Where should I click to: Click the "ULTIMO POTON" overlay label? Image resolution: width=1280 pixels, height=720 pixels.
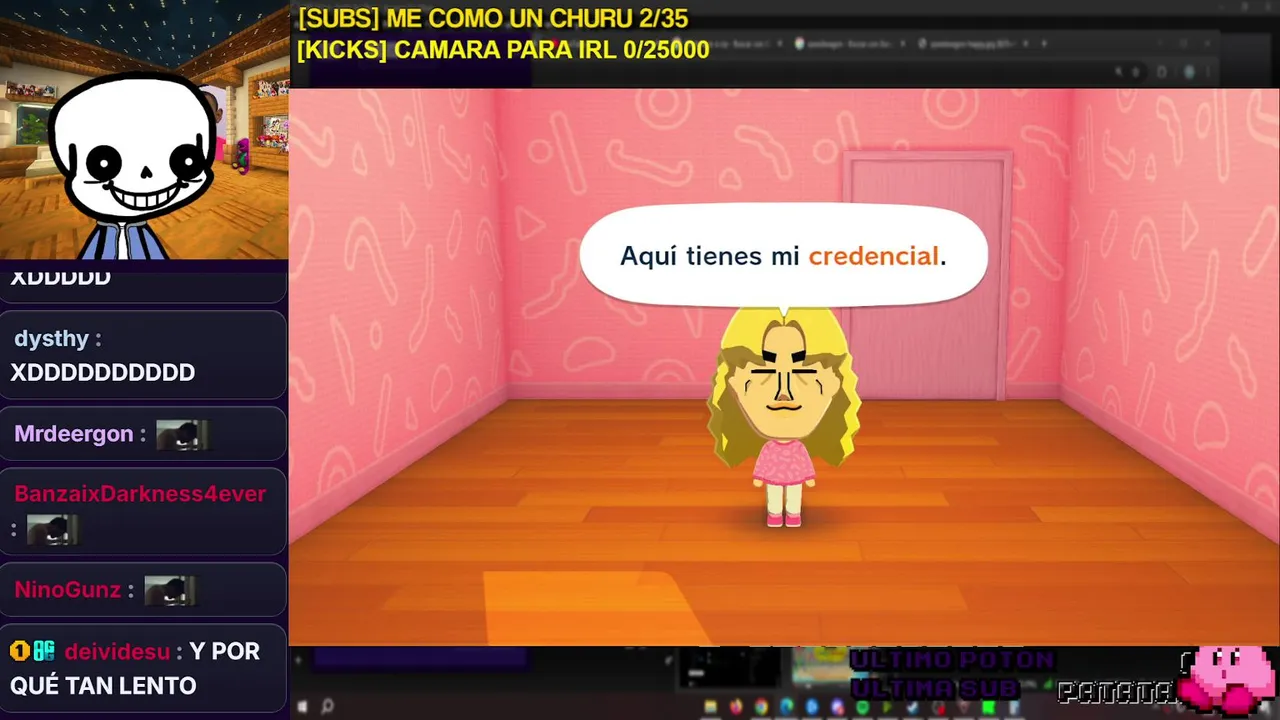pos(952,660)
